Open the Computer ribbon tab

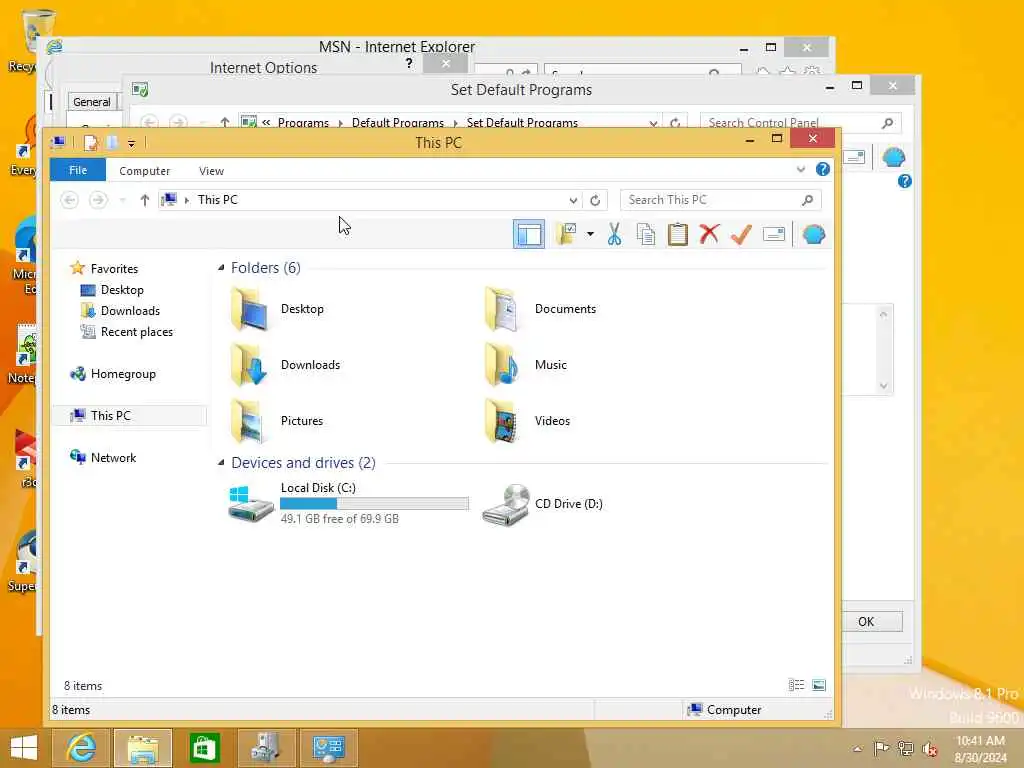(x=144, y=170)
